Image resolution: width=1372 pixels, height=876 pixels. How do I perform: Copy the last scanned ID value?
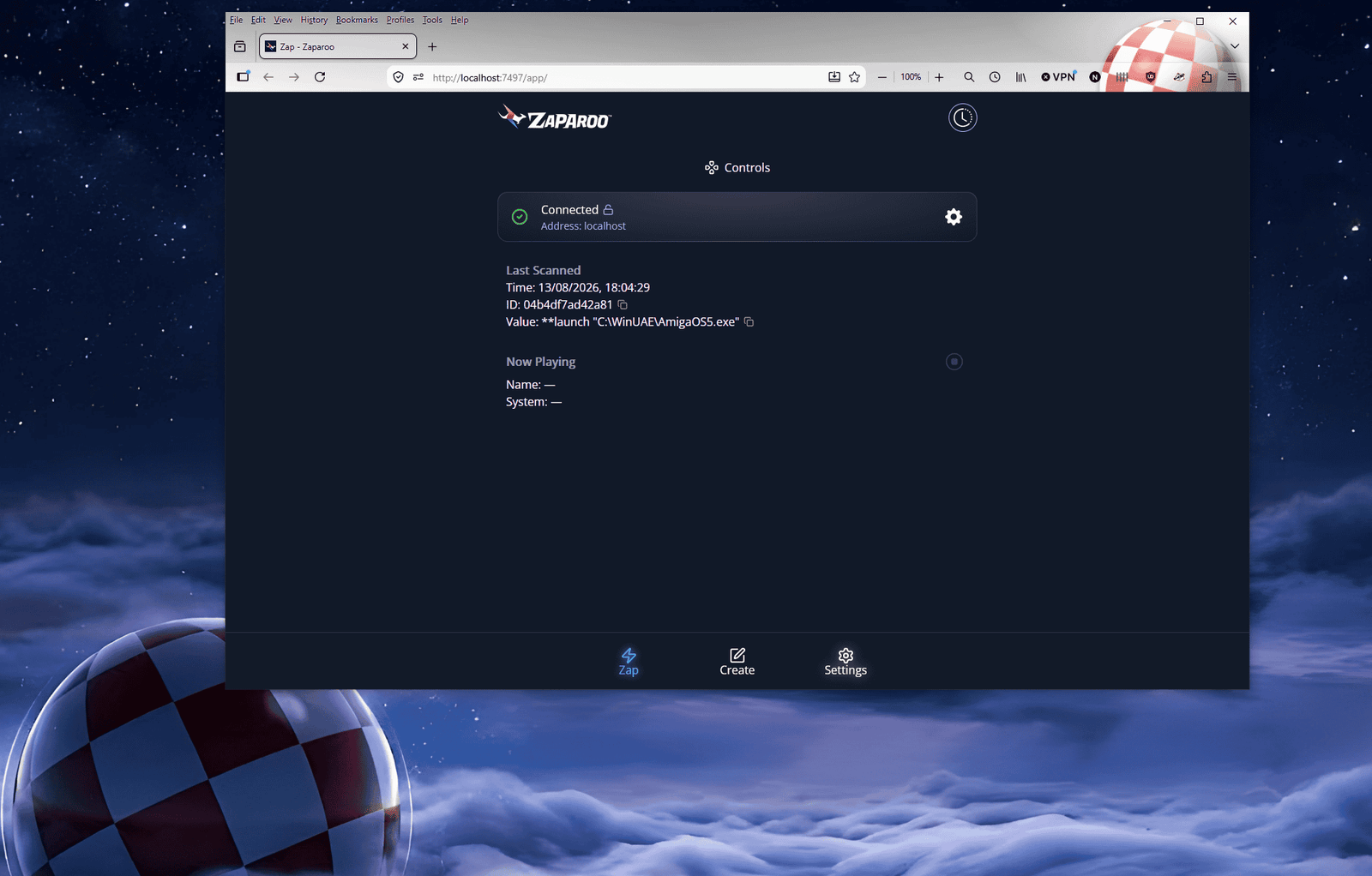pos(623,305)
